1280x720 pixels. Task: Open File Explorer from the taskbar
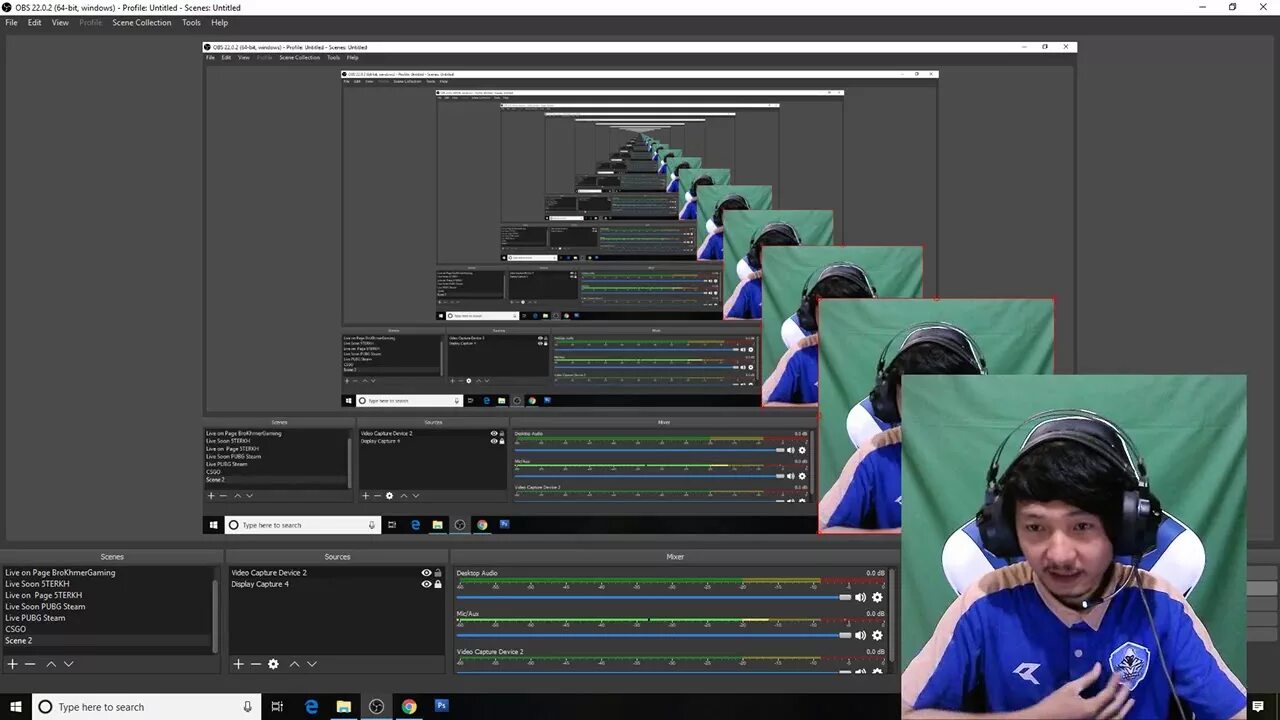click(343, 707)
